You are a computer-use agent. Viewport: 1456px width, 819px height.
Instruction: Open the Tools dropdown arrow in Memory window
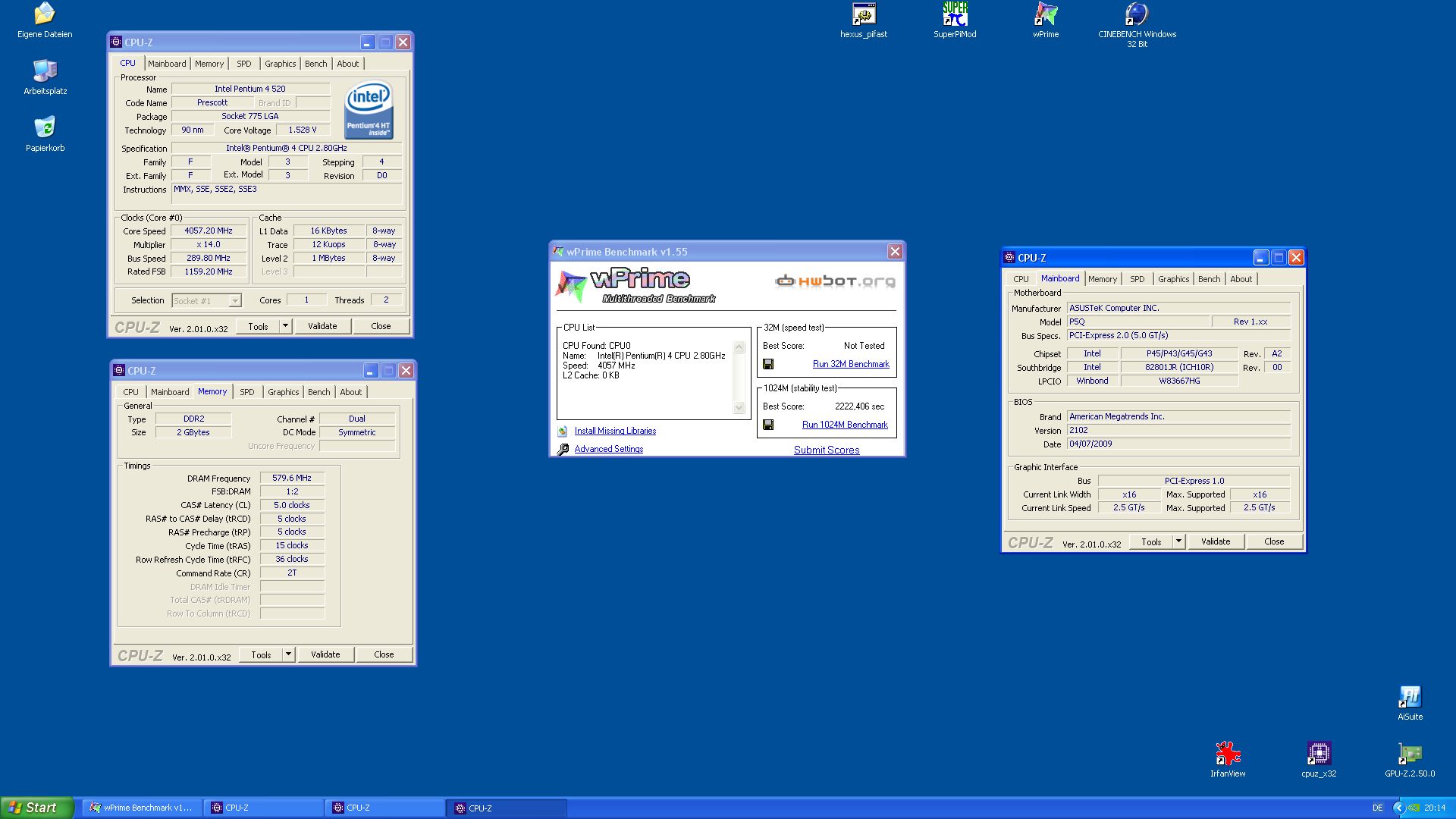pyautogui.click(x=289, y=654)
